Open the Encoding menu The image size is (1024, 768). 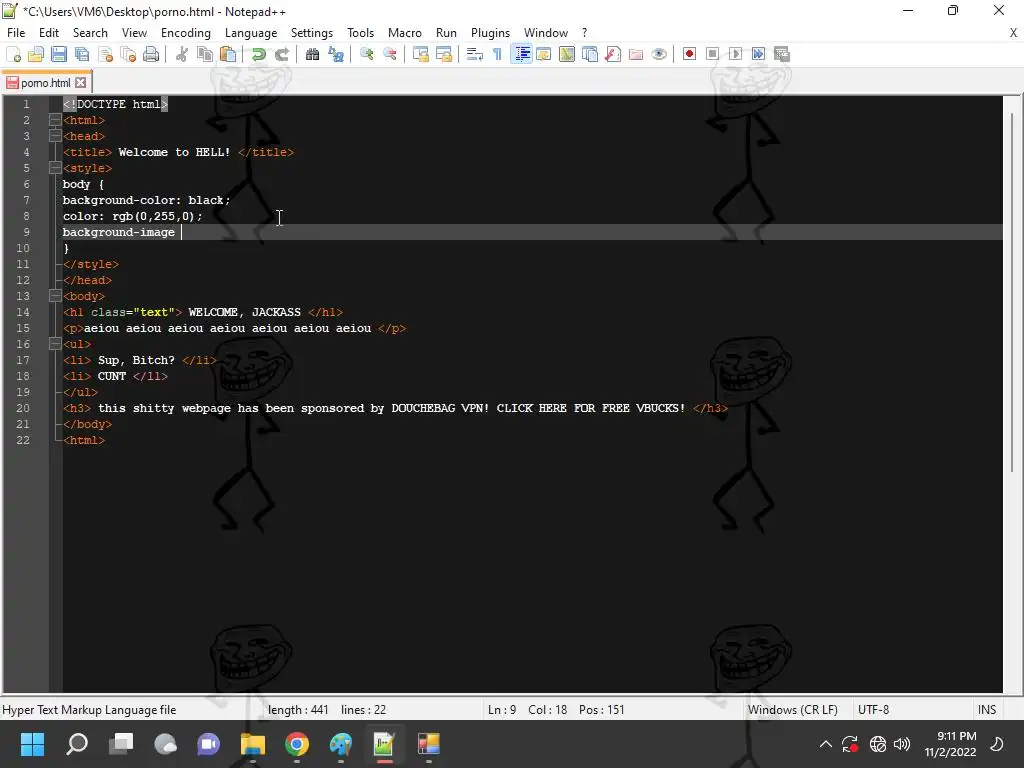[x=185, y=33]
